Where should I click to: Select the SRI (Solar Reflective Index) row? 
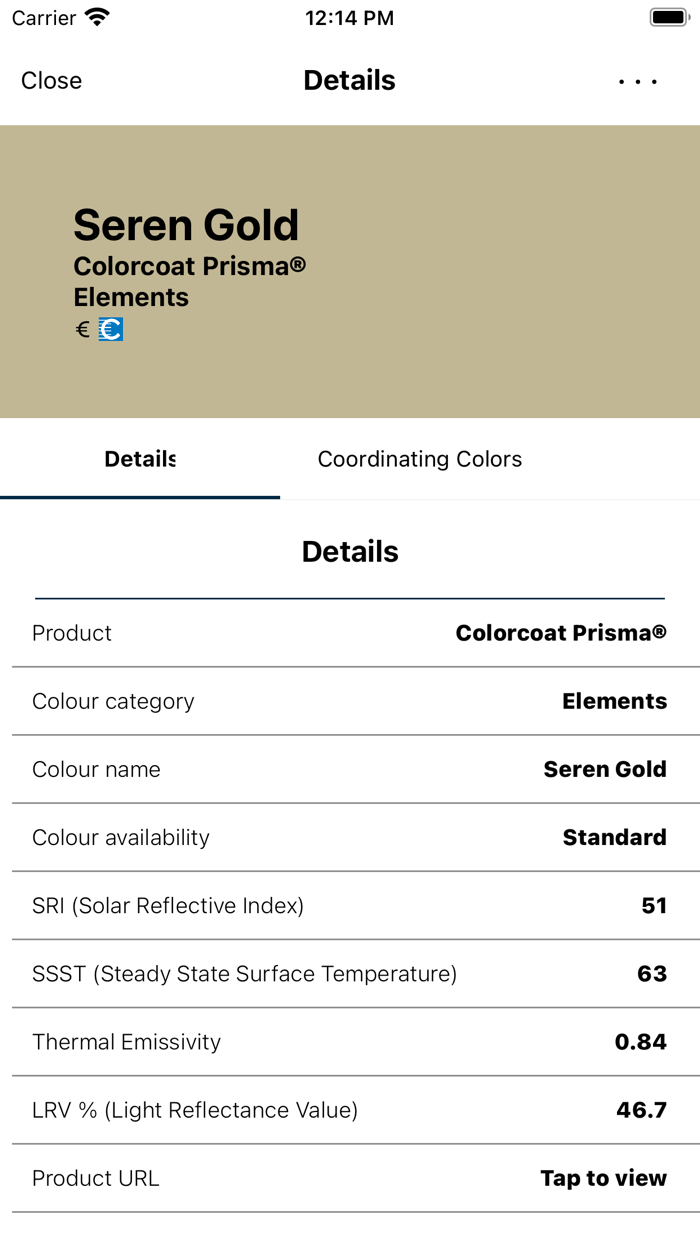(350, 906)
